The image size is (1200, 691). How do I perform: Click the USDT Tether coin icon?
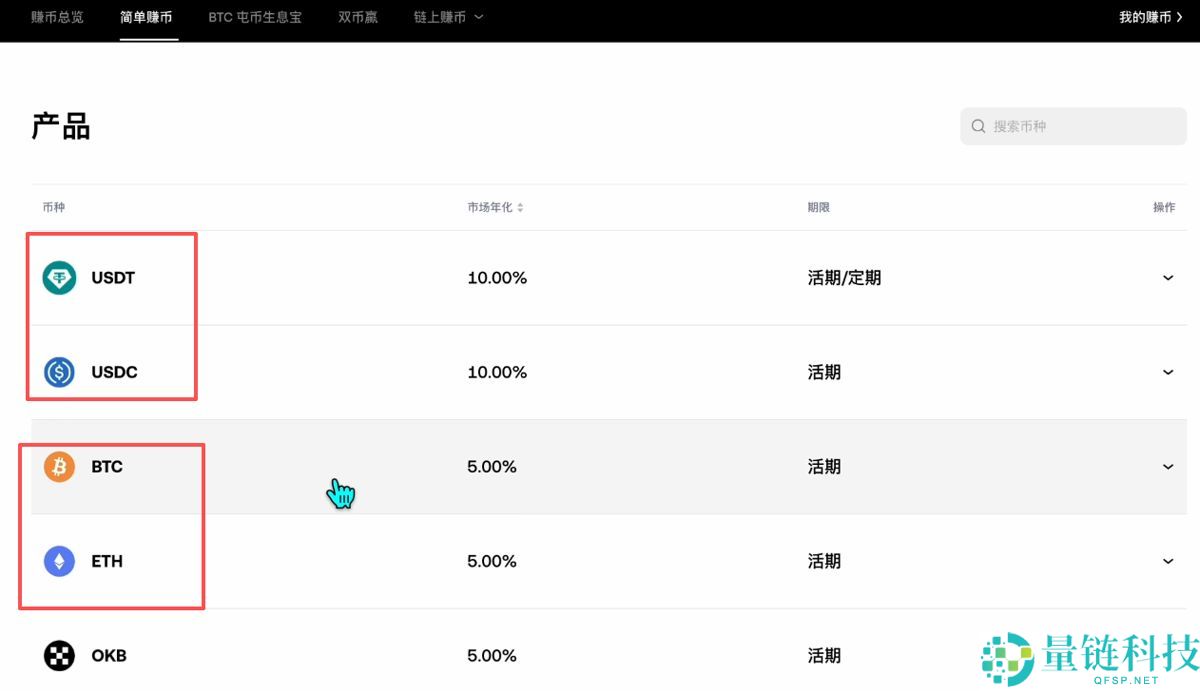tap(58, 277)
